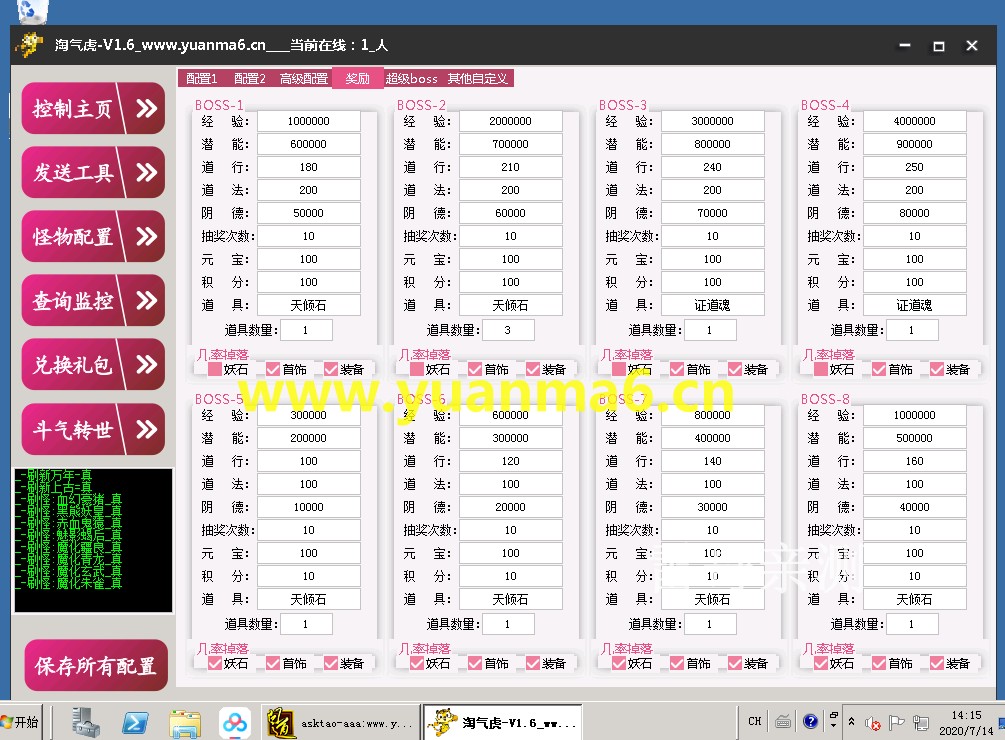Click BOSS-3 道具 field 证道魂
The image size is (1005, 740).
(712, 306)
